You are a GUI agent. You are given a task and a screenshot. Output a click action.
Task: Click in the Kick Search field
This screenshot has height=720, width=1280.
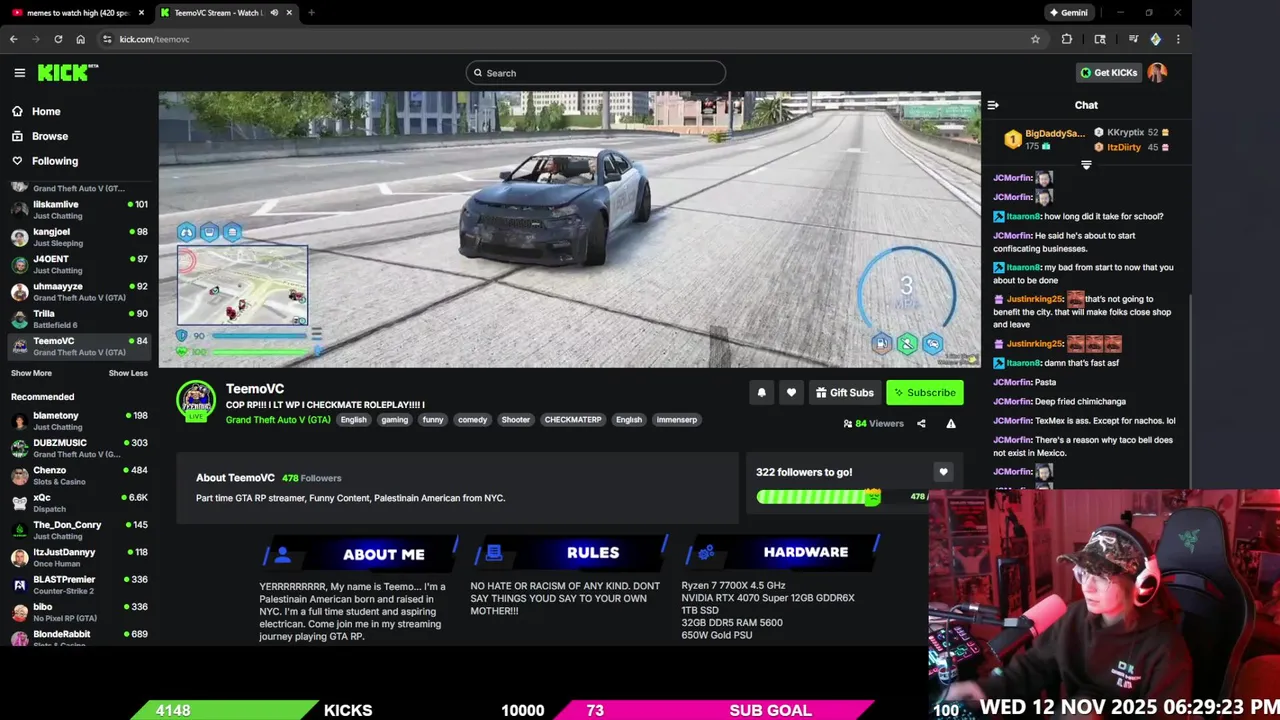[595, 73]
